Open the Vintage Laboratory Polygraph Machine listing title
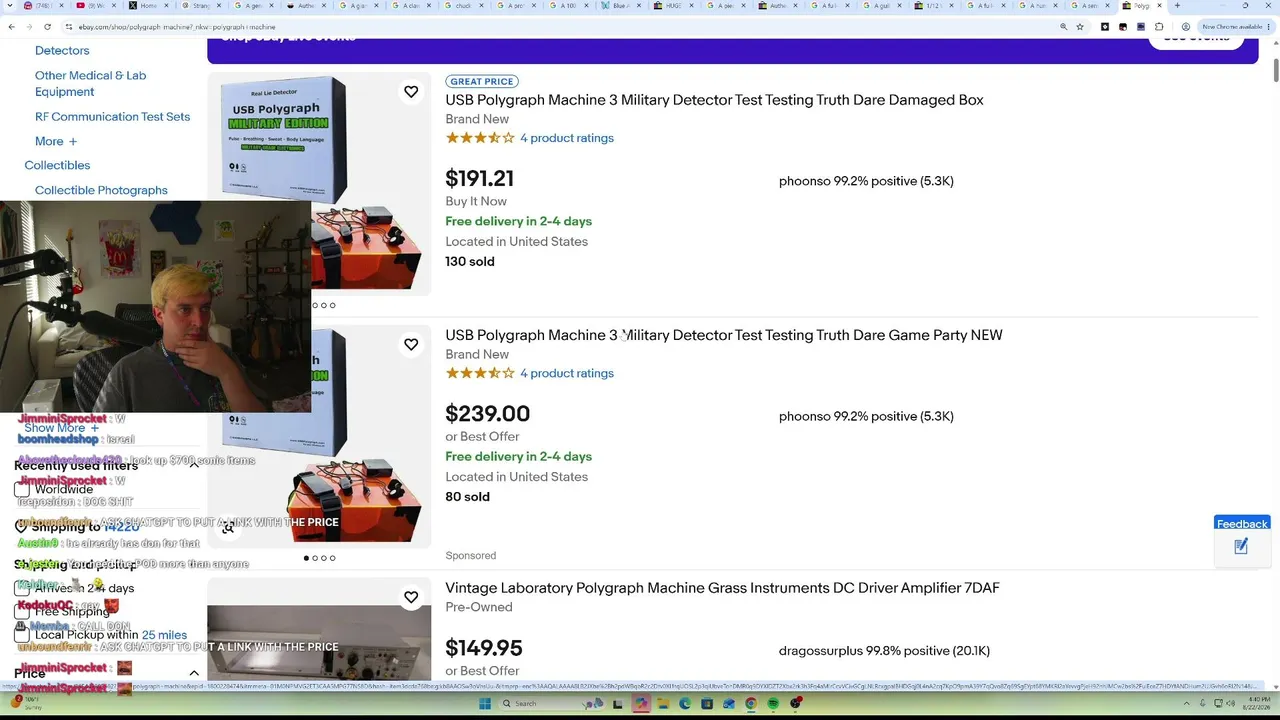Viewport: 1280px width, 720px height. (722, 588)
